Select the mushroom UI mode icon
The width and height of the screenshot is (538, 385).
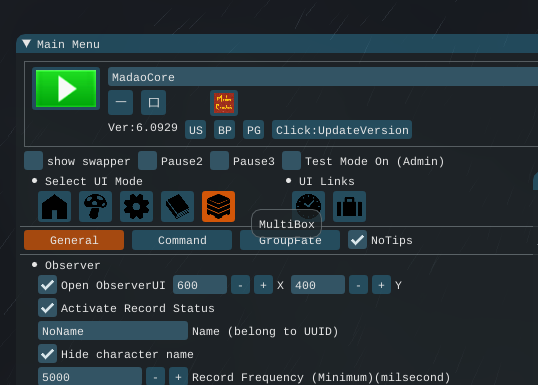(95, 207)
